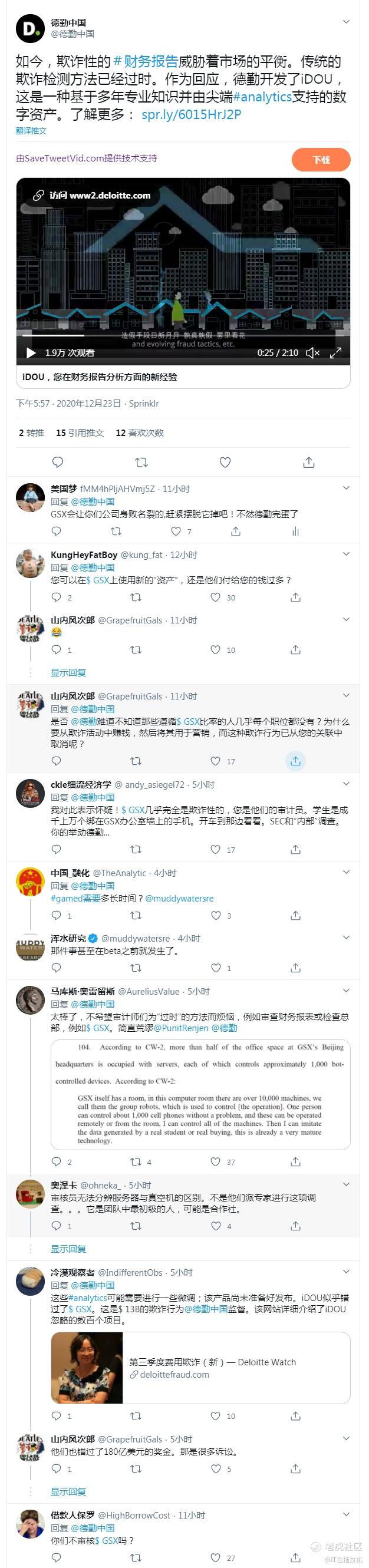Screen dimensions: 369x1568
Task: Retweet the main Deloitte tweet
Action: [141, 462]
